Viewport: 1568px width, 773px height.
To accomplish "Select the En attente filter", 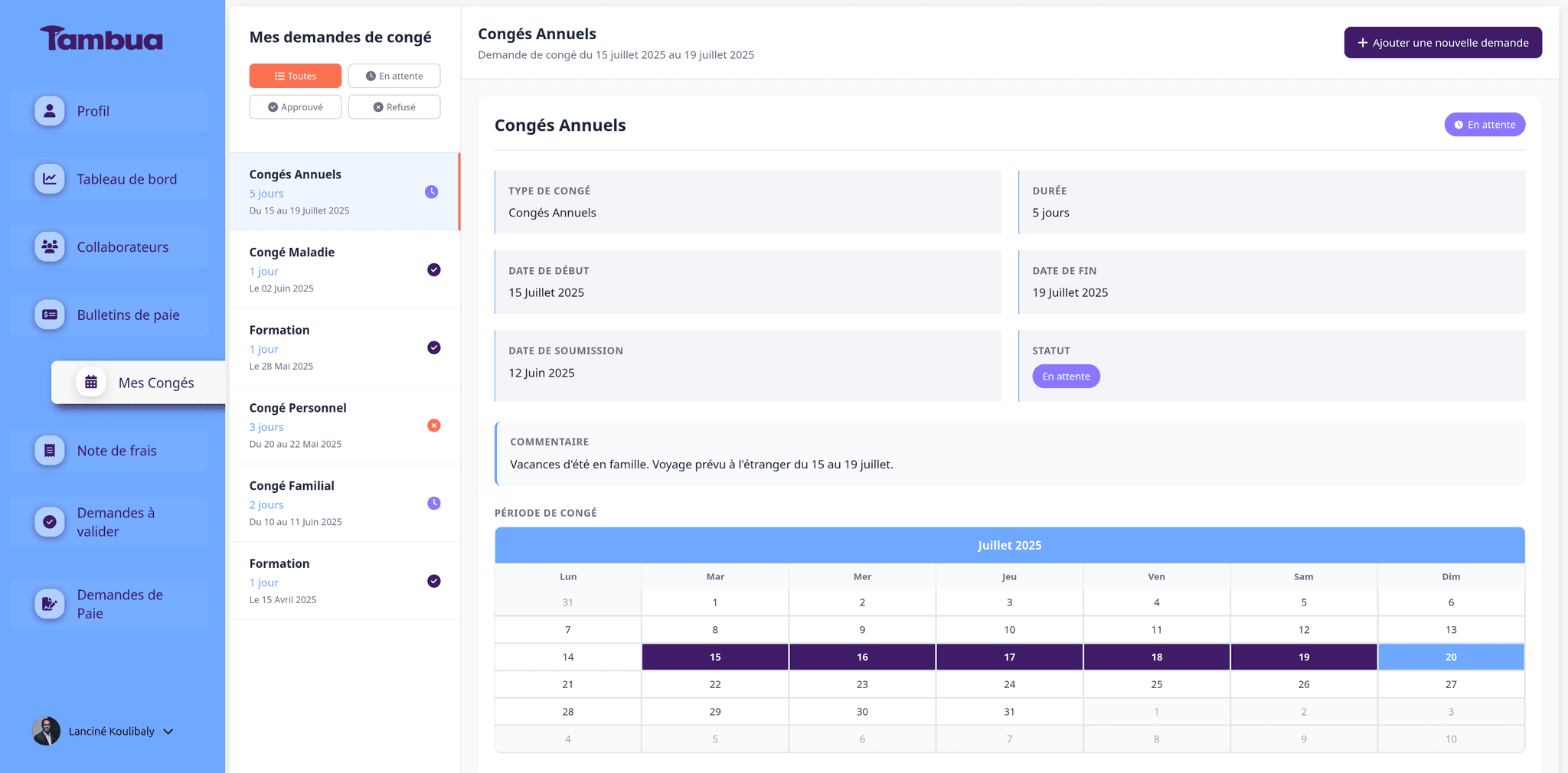I will [x=394, y=75].
